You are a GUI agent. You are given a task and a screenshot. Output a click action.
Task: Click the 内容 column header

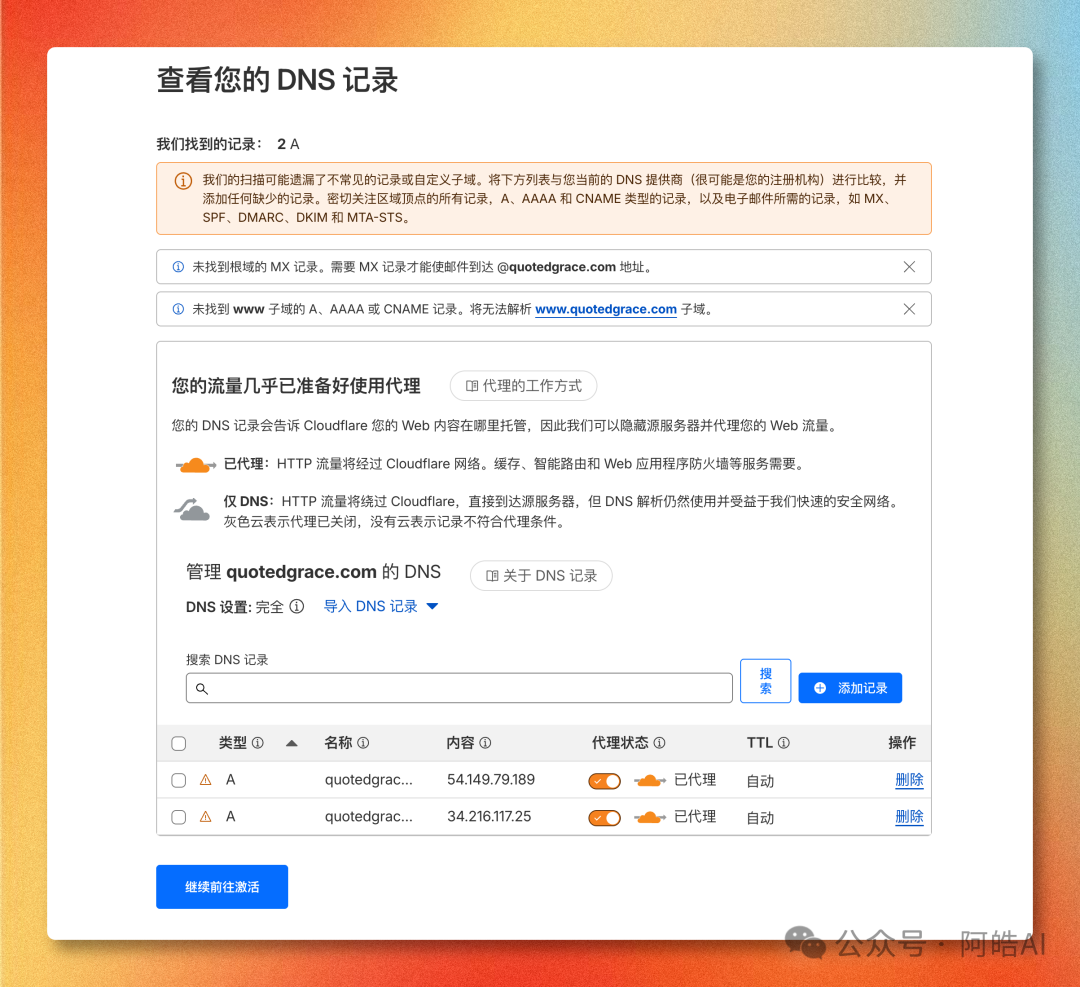pos(460,742)
